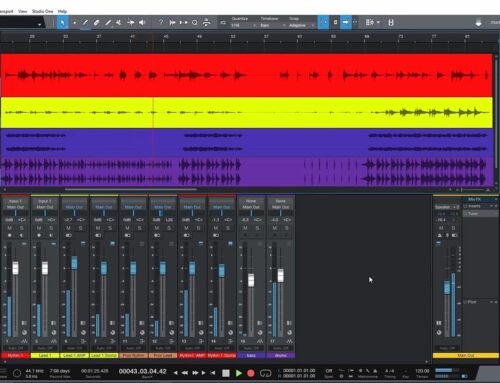
Task: Click the 4/4 time signature field
Action: 389,371
